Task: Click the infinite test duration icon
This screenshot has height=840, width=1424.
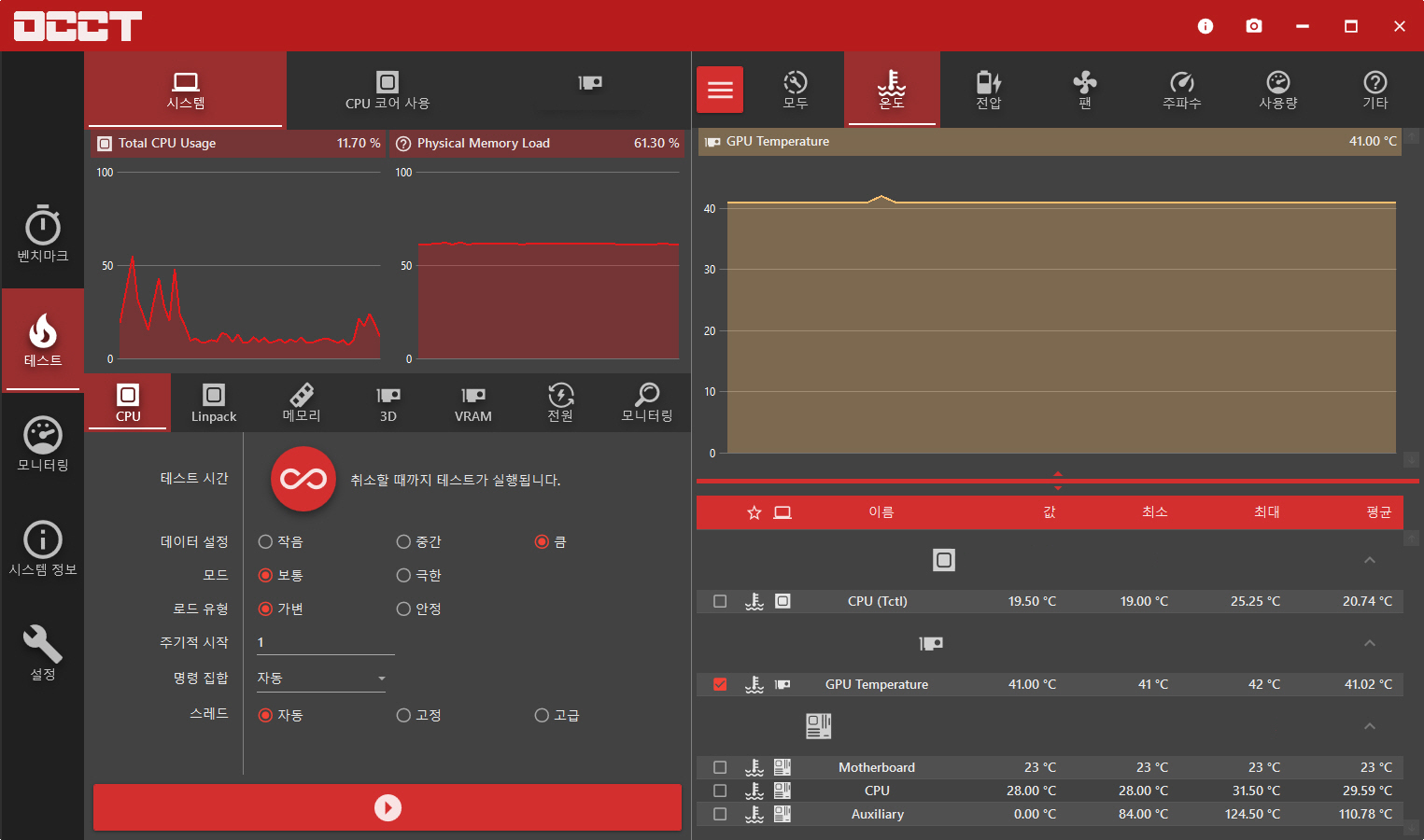Action: tap(303, 479)
